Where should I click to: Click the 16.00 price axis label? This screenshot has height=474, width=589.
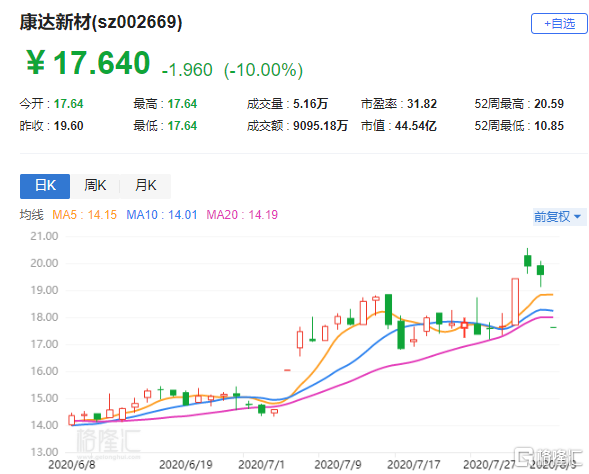click(44, 371)
